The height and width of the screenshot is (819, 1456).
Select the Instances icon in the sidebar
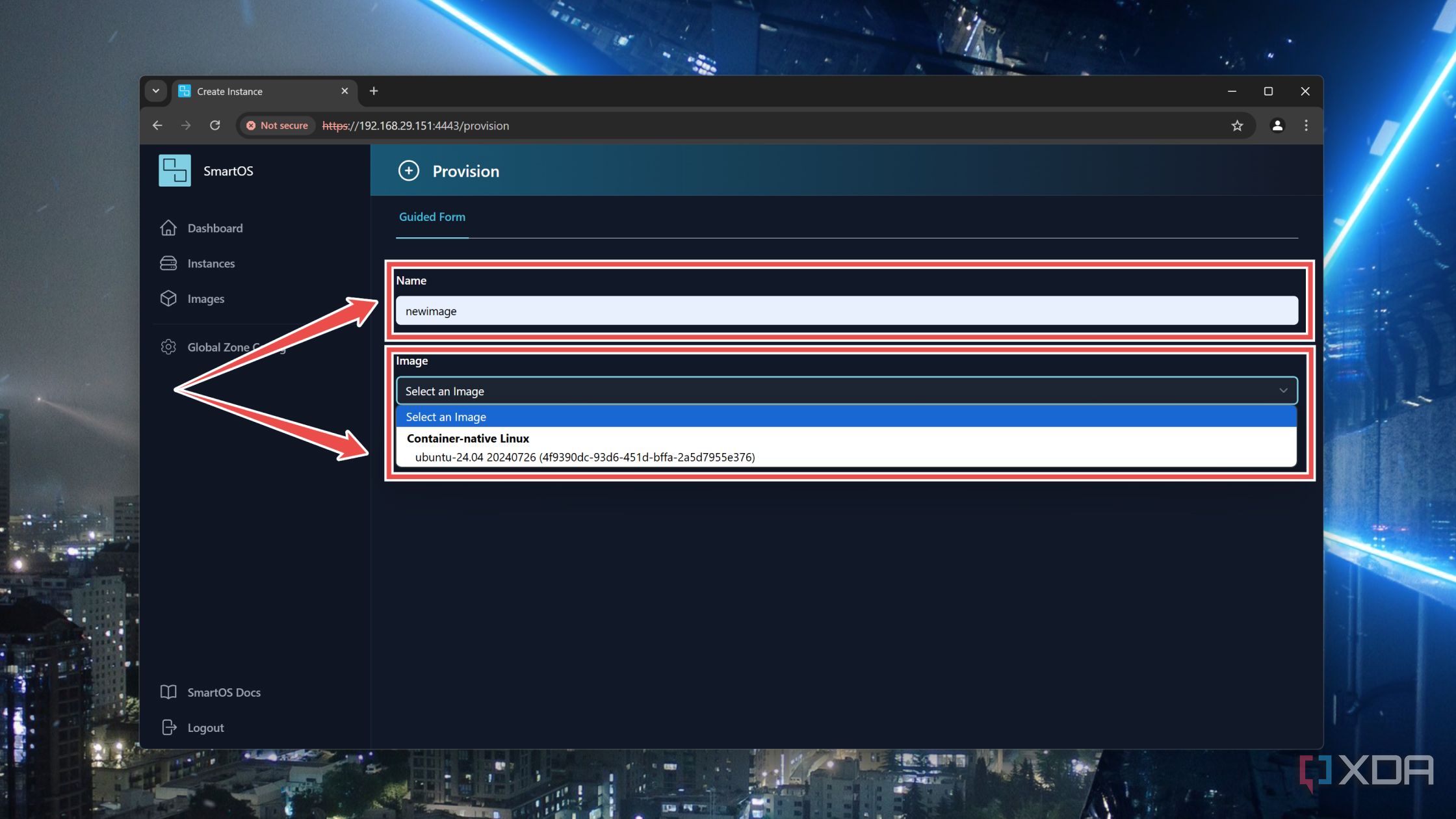click(169, 263)
